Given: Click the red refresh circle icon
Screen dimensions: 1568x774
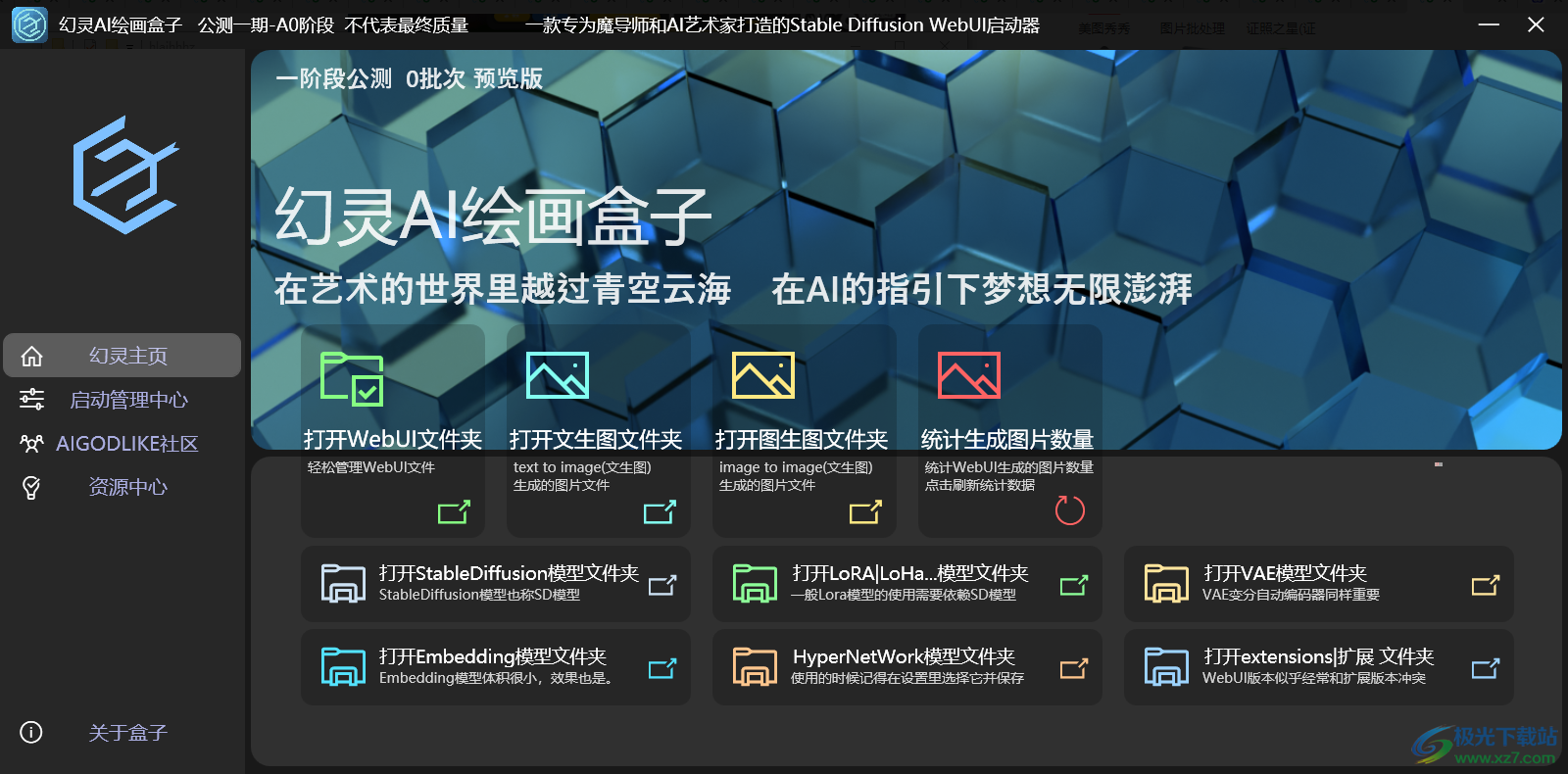Looking at the screenshot, I should click(x=1069, y=509).
